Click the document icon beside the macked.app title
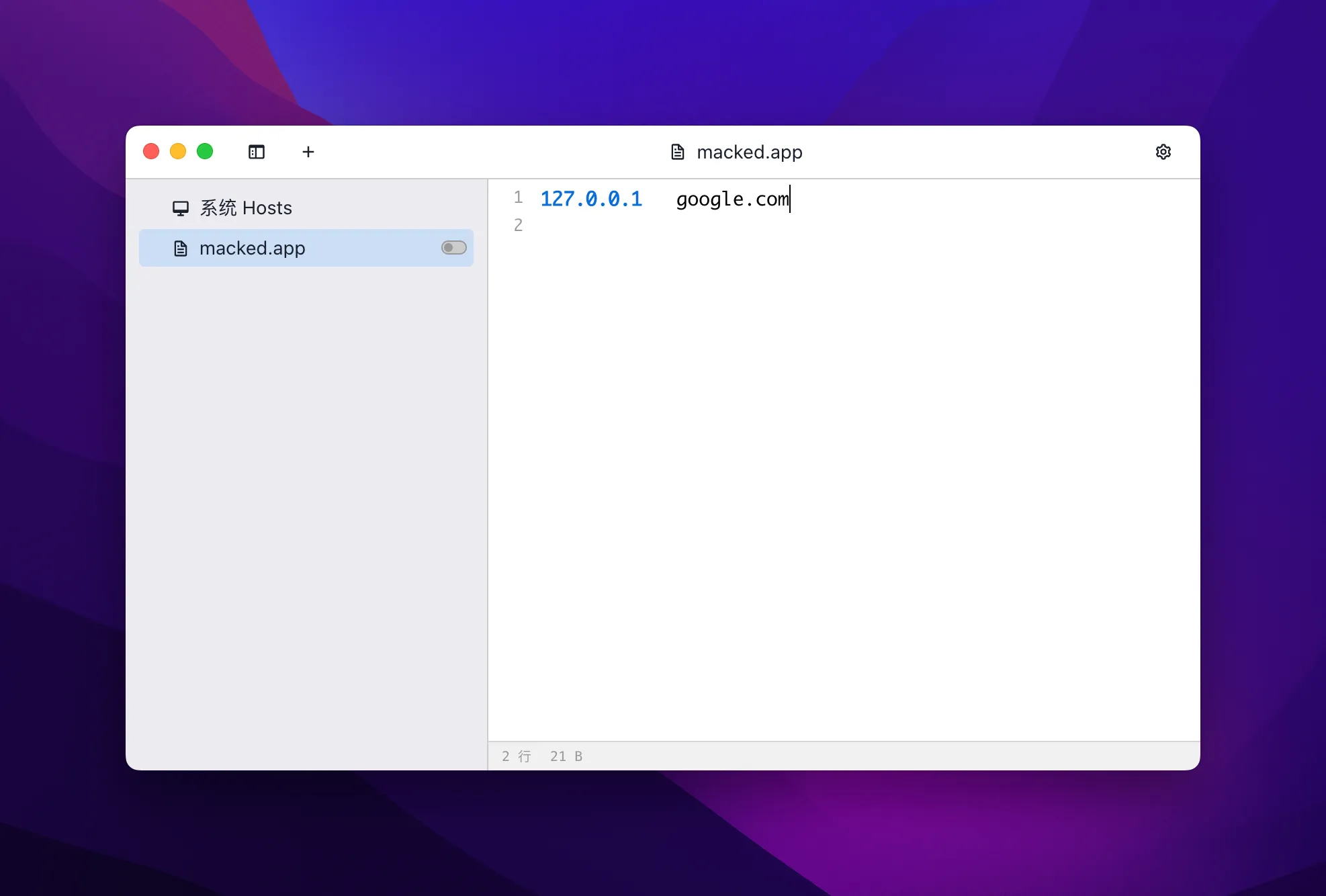Viewport: 1326px width, 896px height. pos(676,152)
